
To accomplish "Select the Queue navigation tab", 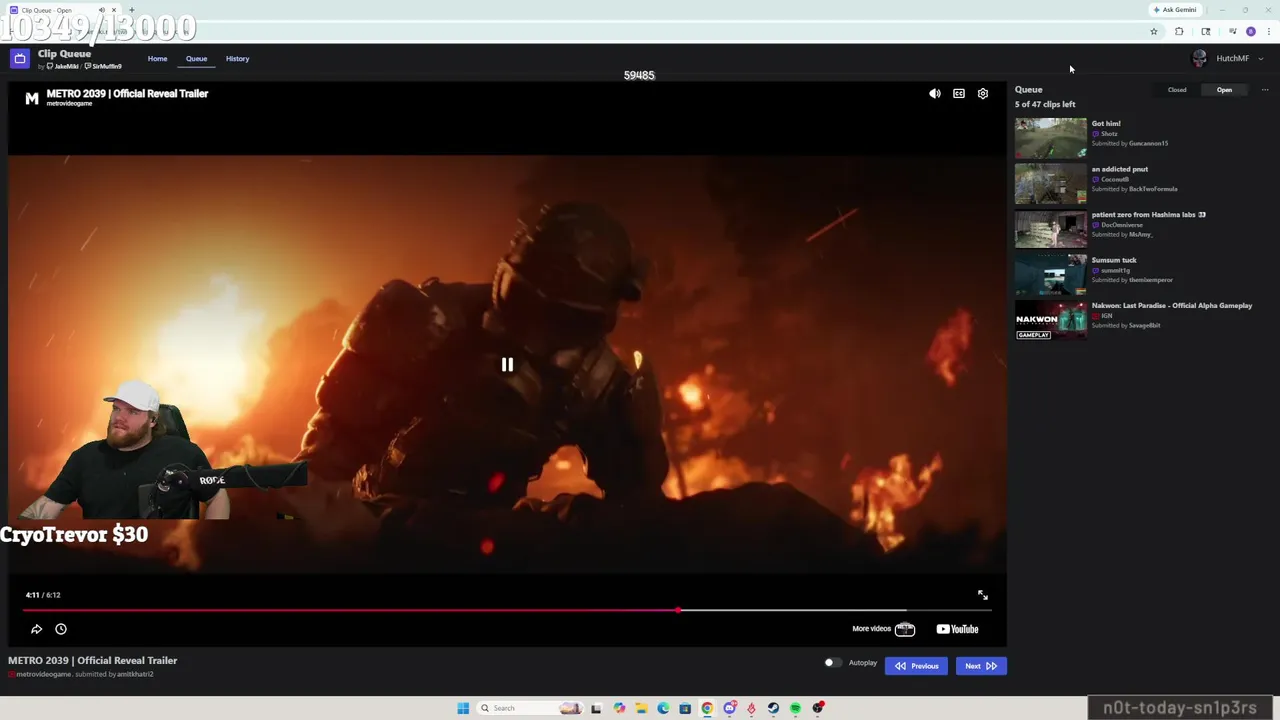I will point(196,59).
